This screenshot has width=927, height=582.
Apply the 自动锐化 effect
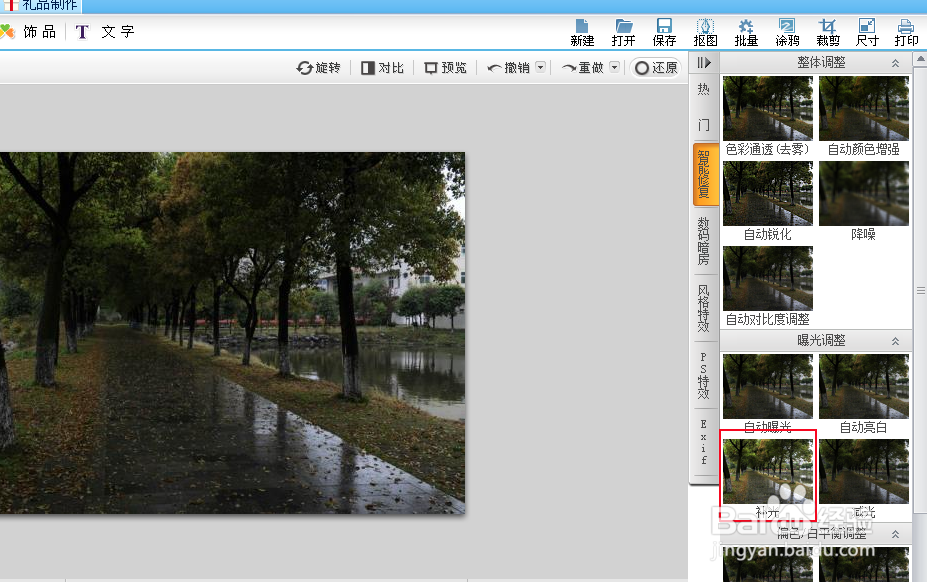click(x=768, y=201)
